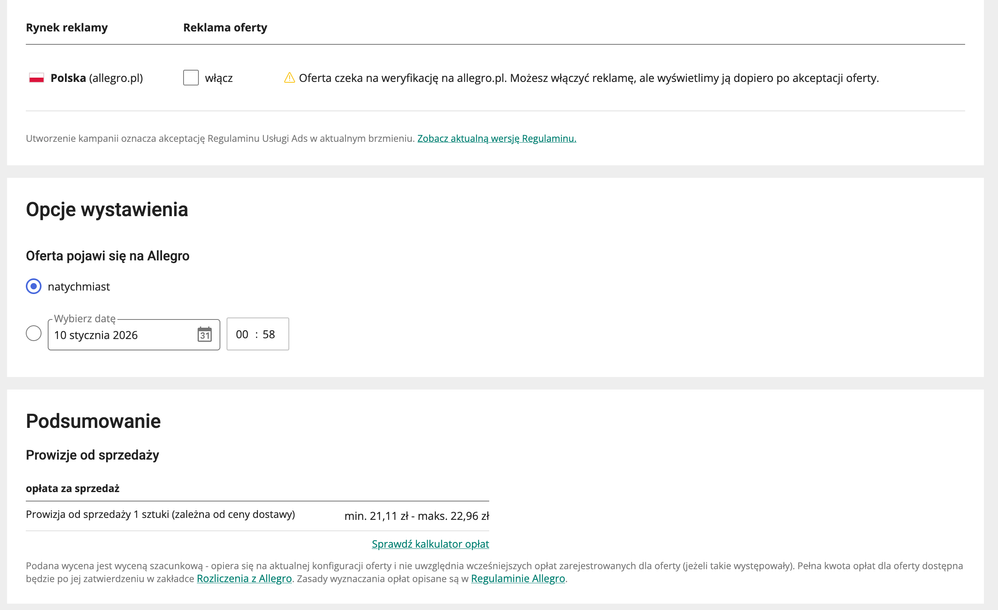Click the 'Reklama oferty' column header
Image resolution: width=998 pixels, height=610 pixels.
(225, 28)
